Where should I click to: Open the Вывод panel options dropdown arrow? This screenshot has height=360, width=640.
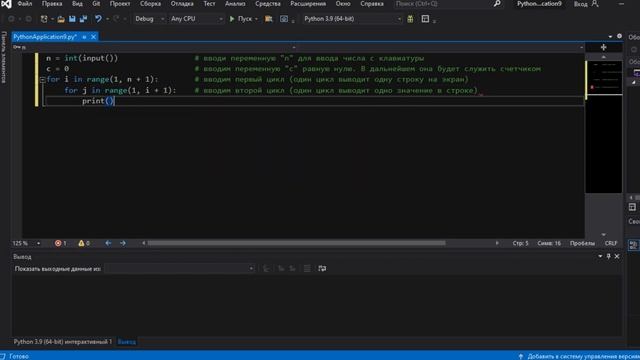click(600, 256)
